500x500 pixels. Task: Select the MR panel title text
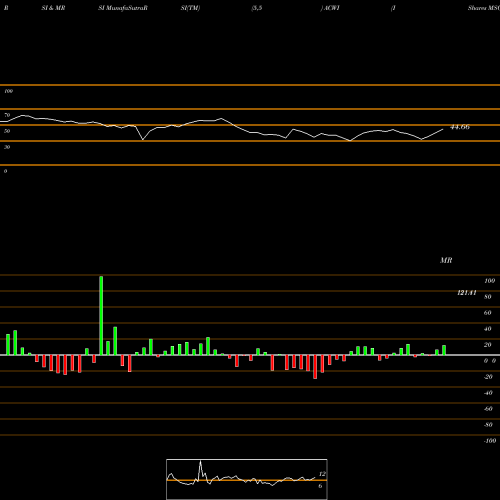click(x=446, y=260)
